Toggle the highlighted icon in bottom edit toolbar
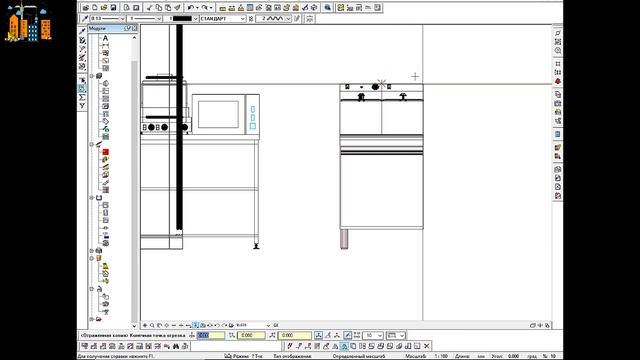Viewport: 640px width, 360px height. (x=344, y=346)
